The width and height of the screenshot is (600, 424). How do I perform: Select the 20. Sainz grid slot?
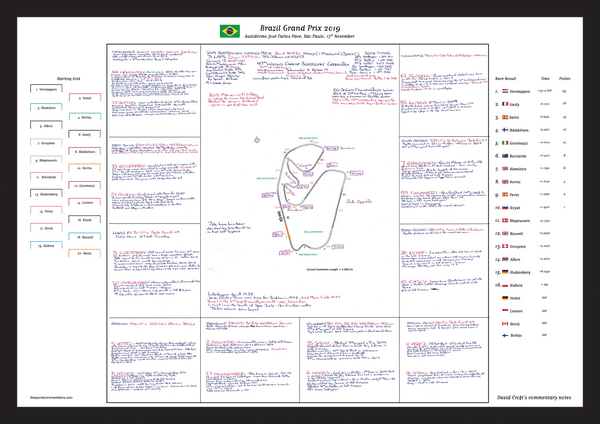(85, 253)
